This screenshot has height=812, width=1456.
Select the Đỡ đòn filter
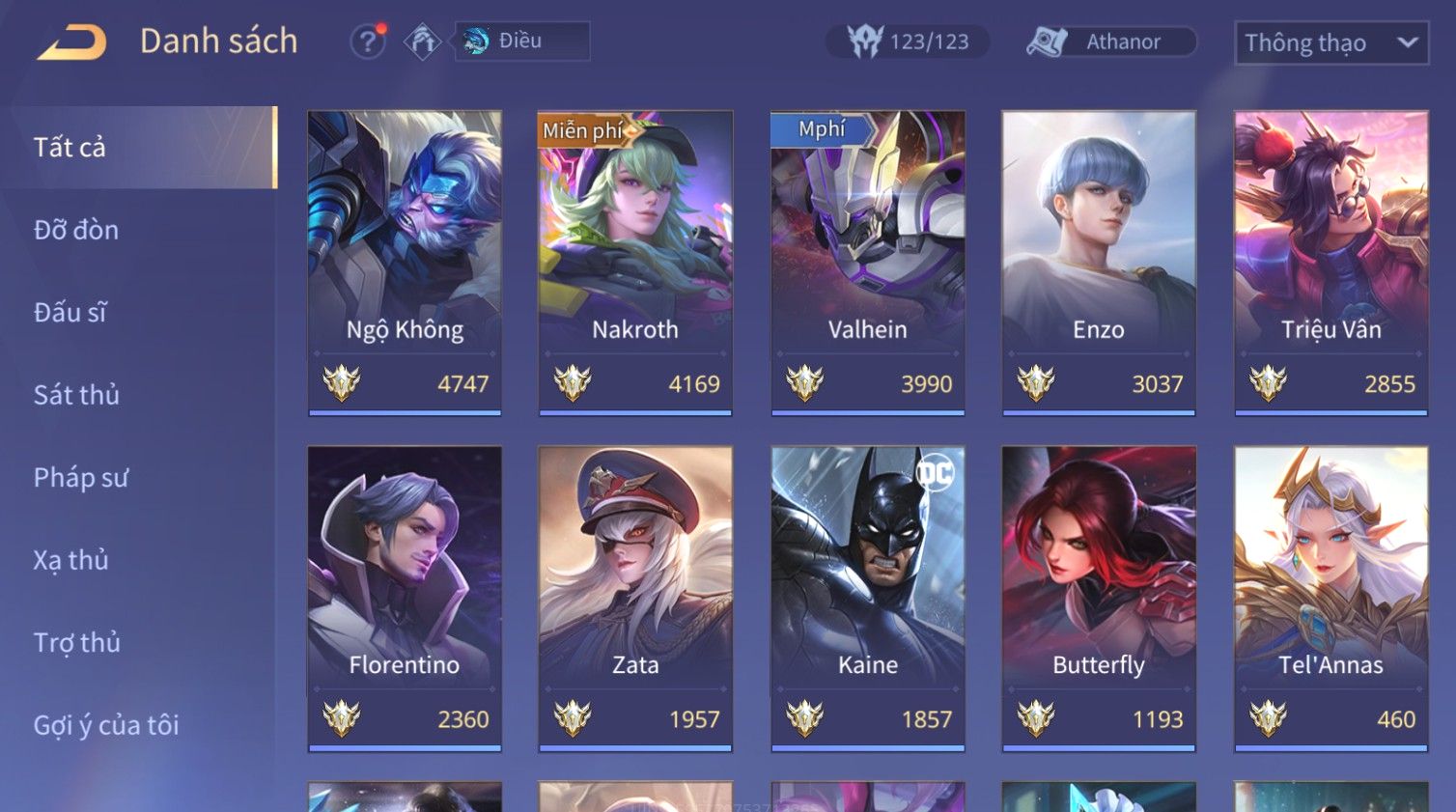(76, 230)
